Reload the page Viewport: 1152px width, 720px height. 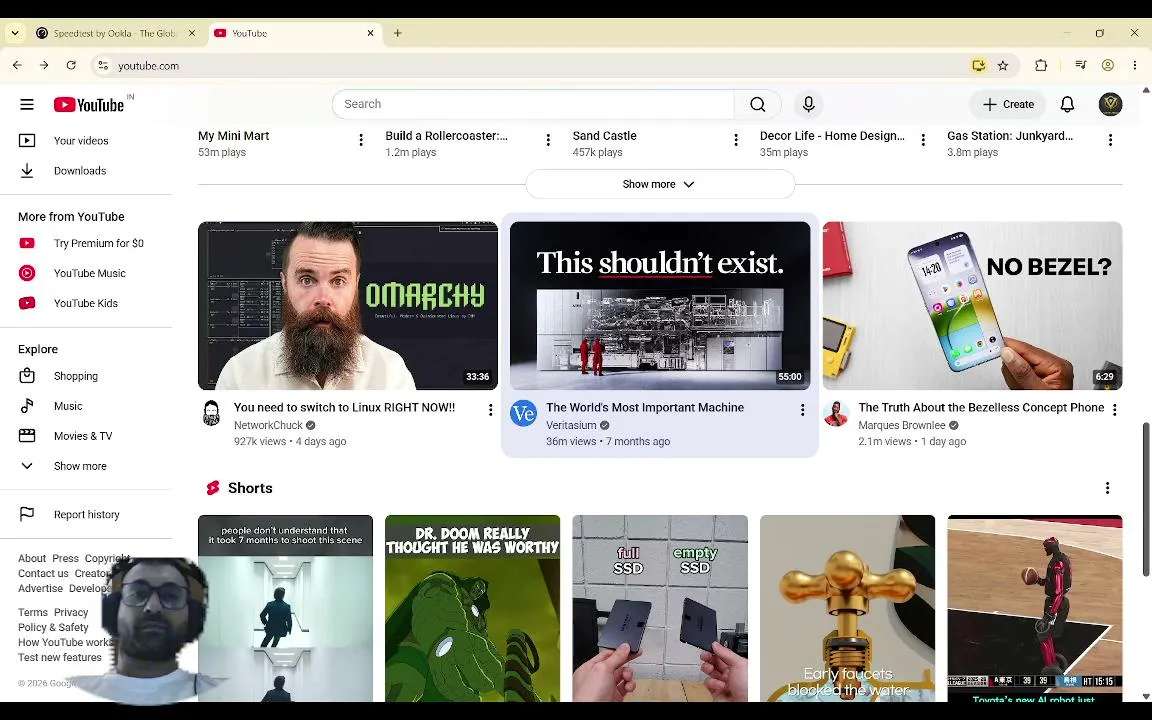click(71, 65)
